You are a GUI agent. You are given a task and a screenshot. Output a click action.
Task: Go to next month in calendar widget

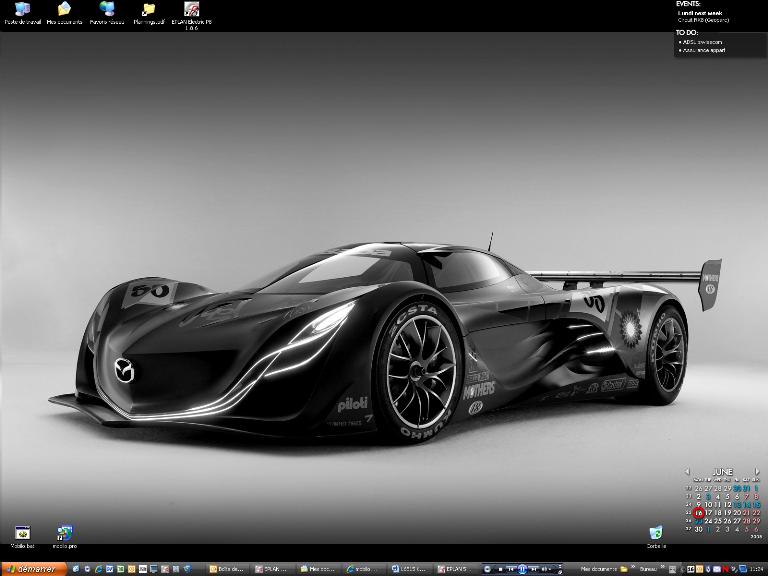point(757,472)
